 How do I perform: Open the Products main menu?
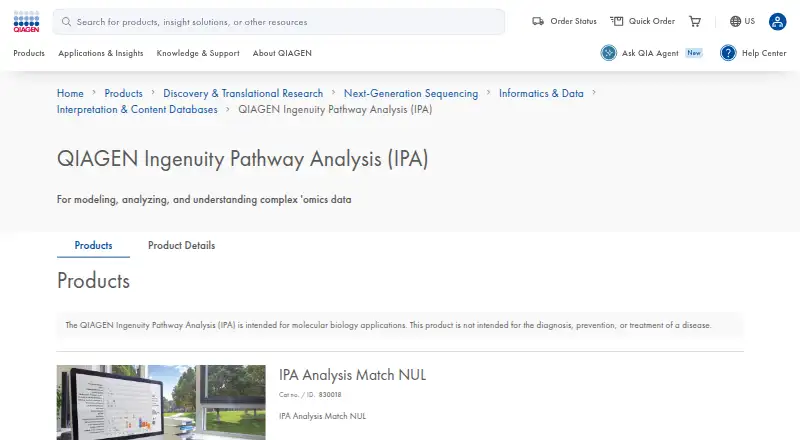pos(29,53)
